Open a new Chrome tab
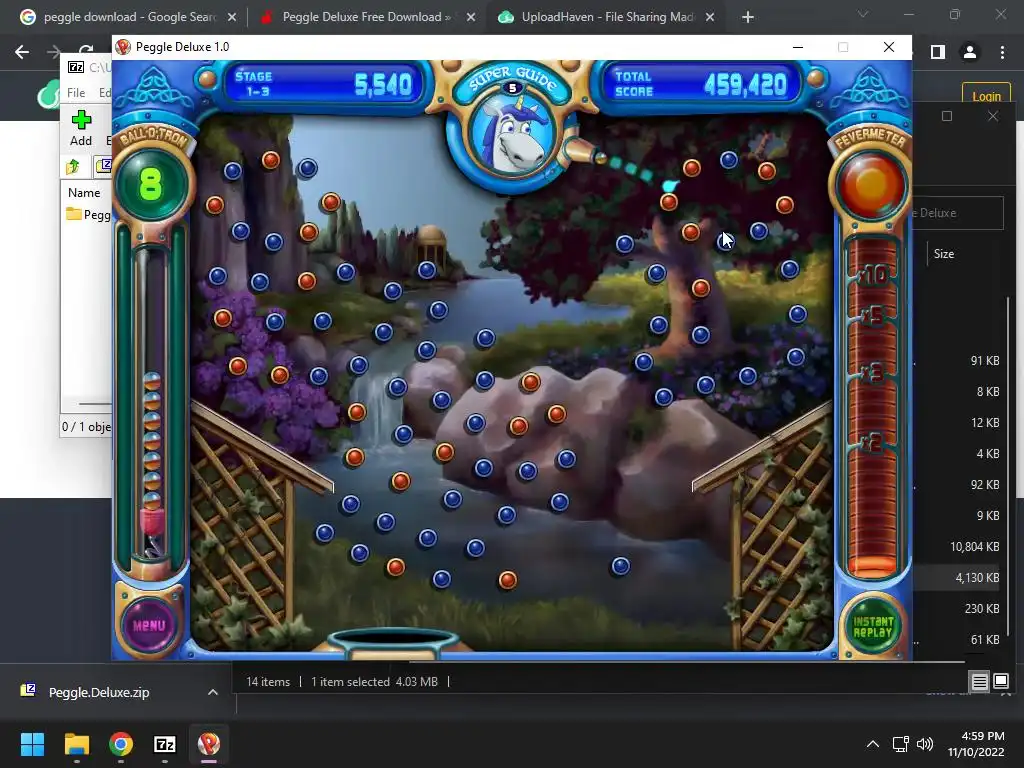The width and height of the screenshot is (1024, 768). pyautogui.click(x=748, y=18)
